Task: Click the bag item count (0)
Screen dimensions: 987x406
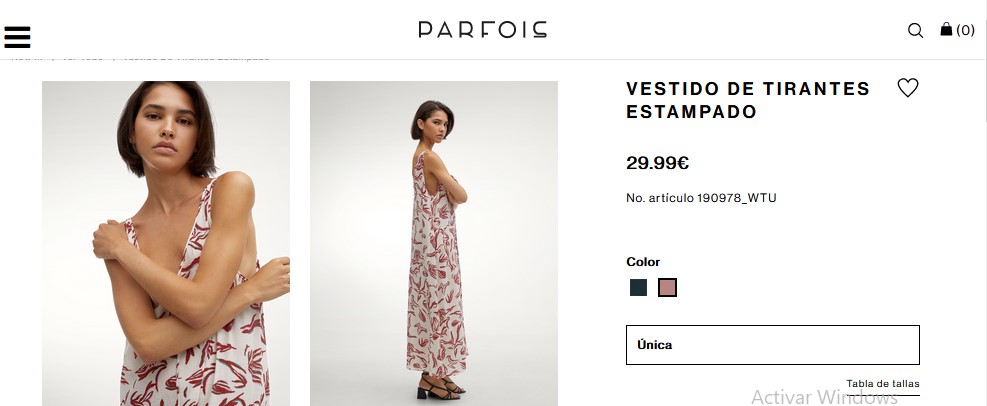Action: (x=966, y=31)
